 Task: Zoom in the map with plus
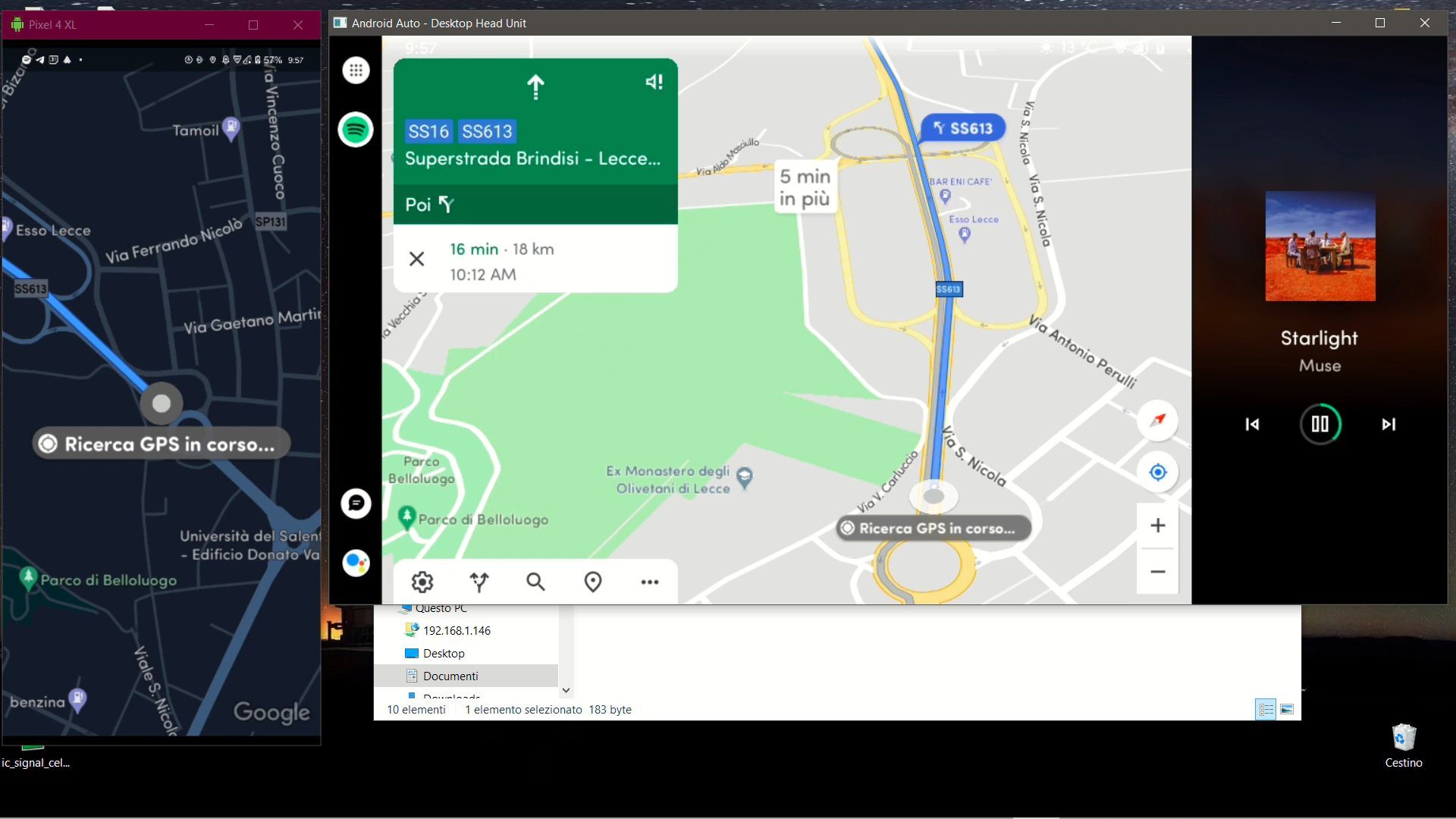click(x=1157, y=526)
